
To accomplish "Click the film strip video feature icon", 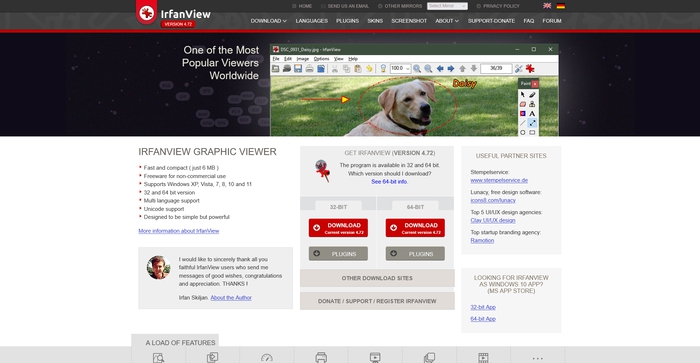I will 483,358.
